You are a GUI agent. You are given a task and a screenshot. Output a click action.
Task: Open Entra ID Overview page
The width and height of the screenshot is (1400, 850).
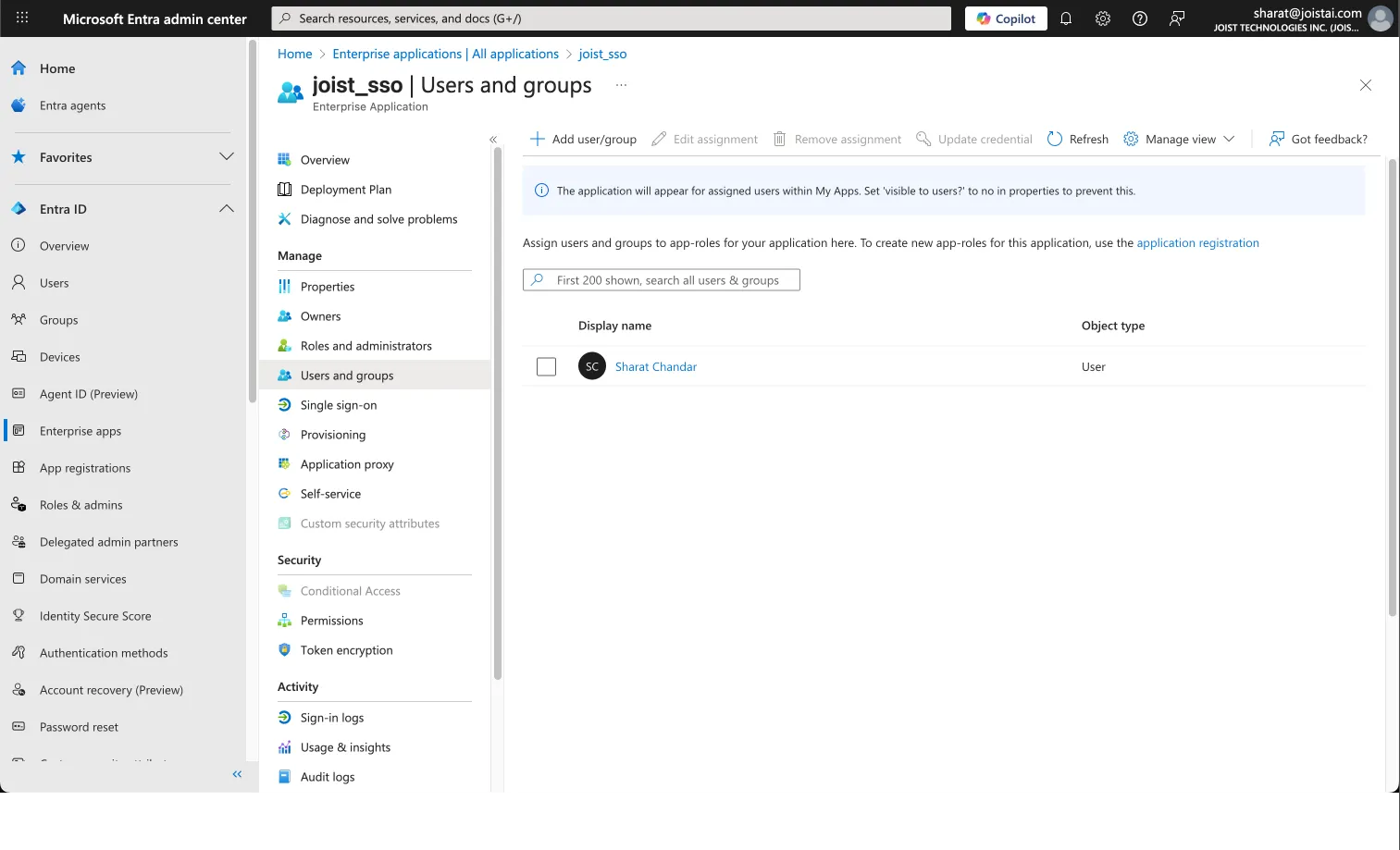[x=64, y=246]
